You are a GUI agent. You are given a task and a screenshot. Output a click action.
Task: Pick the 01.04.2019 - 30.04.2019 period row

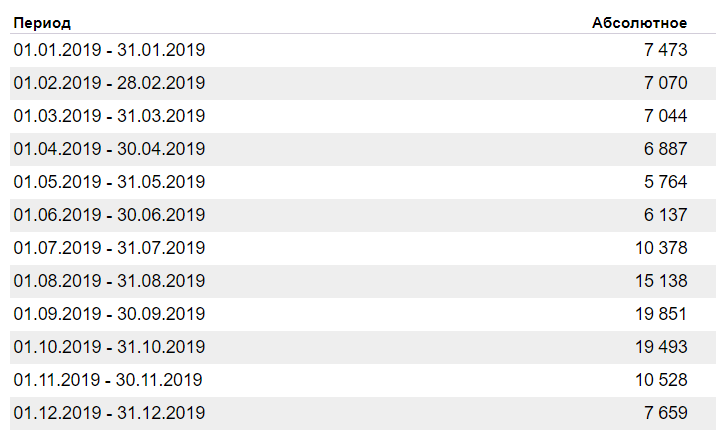click(x=109, y=148)
